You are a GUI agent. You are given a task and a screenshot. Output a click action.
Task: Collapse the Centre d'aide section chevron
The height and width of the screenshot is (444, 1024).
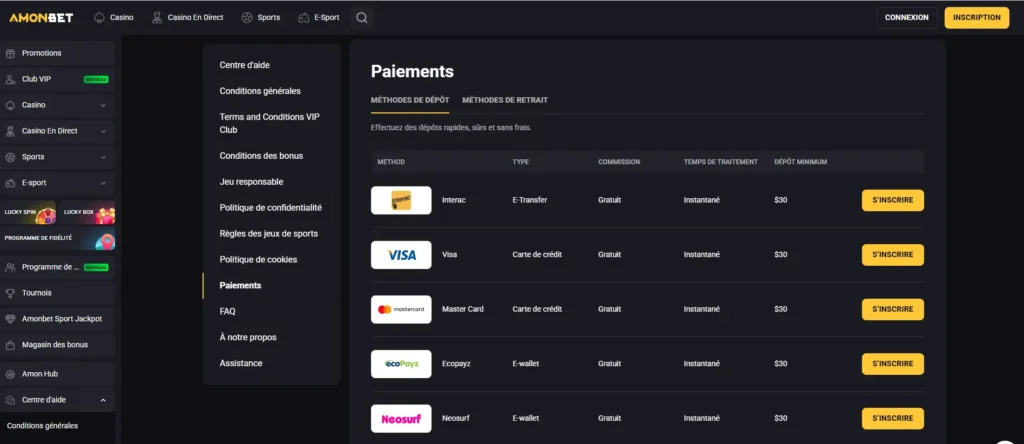tap(103, 400)
